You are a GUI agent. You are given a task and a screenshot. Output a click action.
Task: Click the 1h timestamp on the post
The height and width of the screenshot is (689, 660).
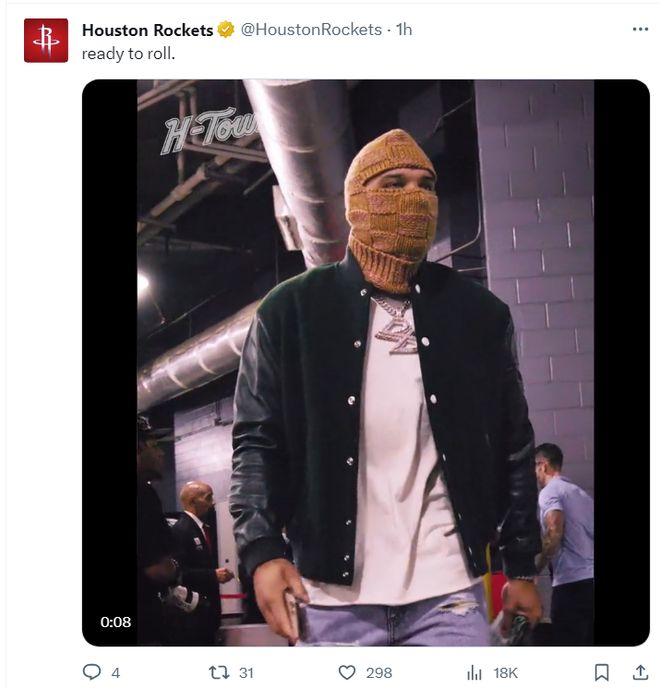pos(404,30)
